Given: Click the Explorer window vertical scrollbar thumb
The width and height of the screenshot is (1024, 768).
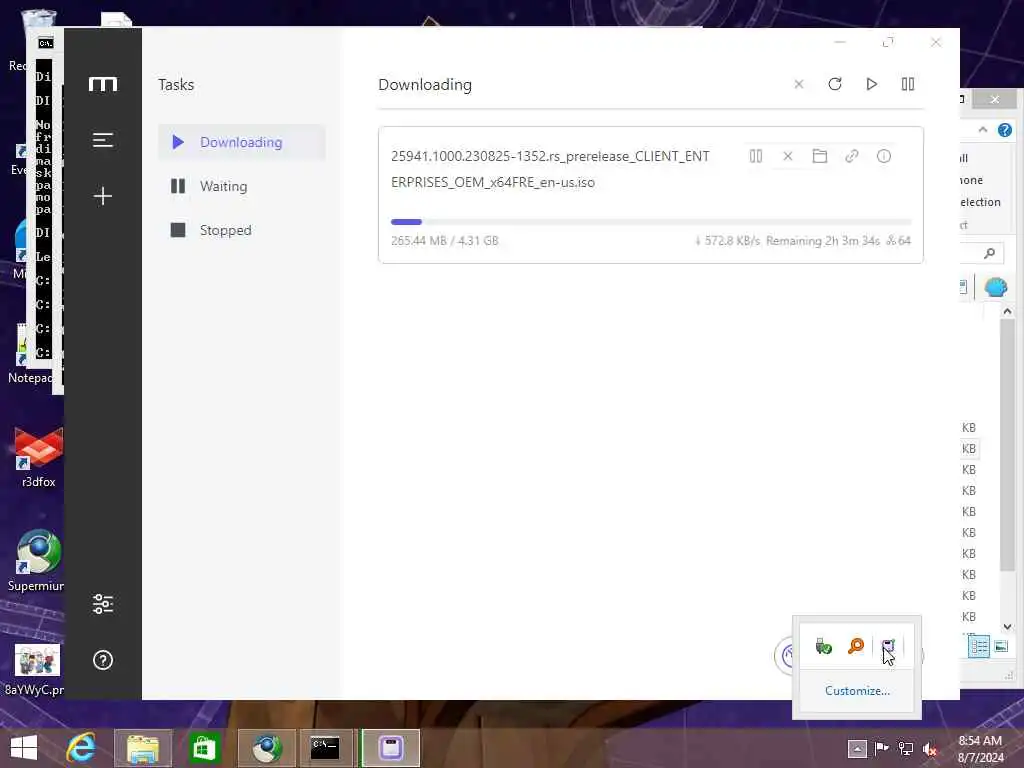Looking at the screenshot, I should click(x=1007, y=445).
